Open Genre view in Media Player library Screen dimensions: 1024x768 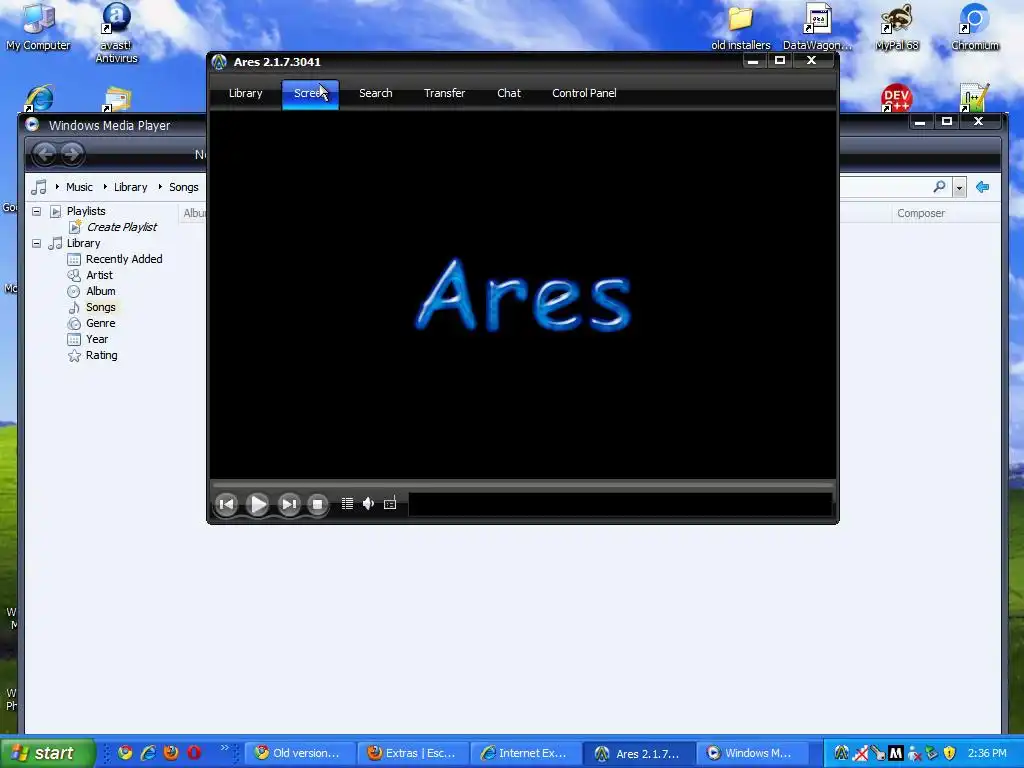[101, 323]
